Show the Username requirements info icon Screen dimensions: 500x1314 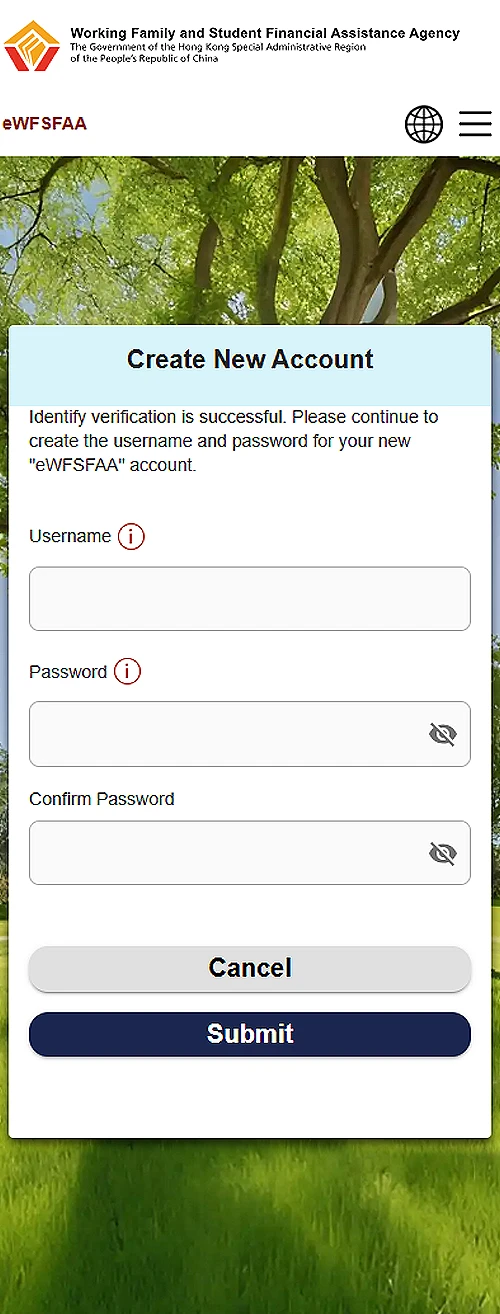click(x=131, y=537)
